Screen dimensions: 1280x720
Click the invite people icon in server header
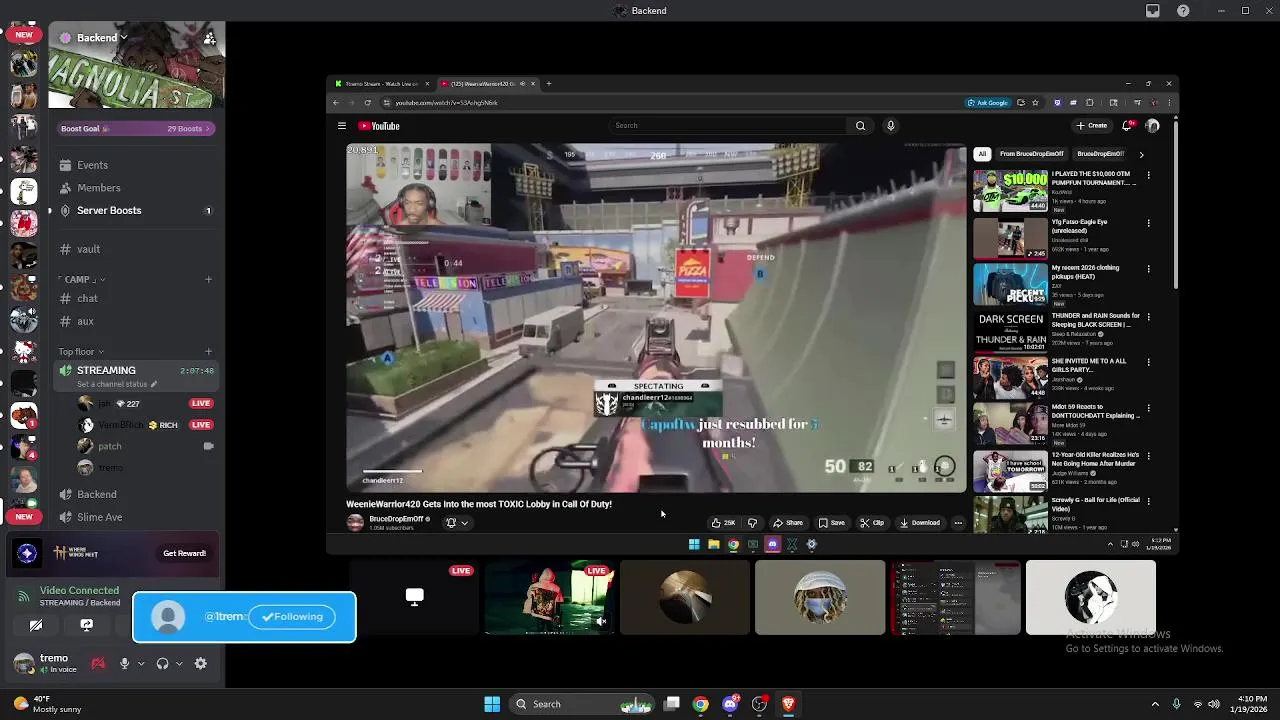point(209,38)
